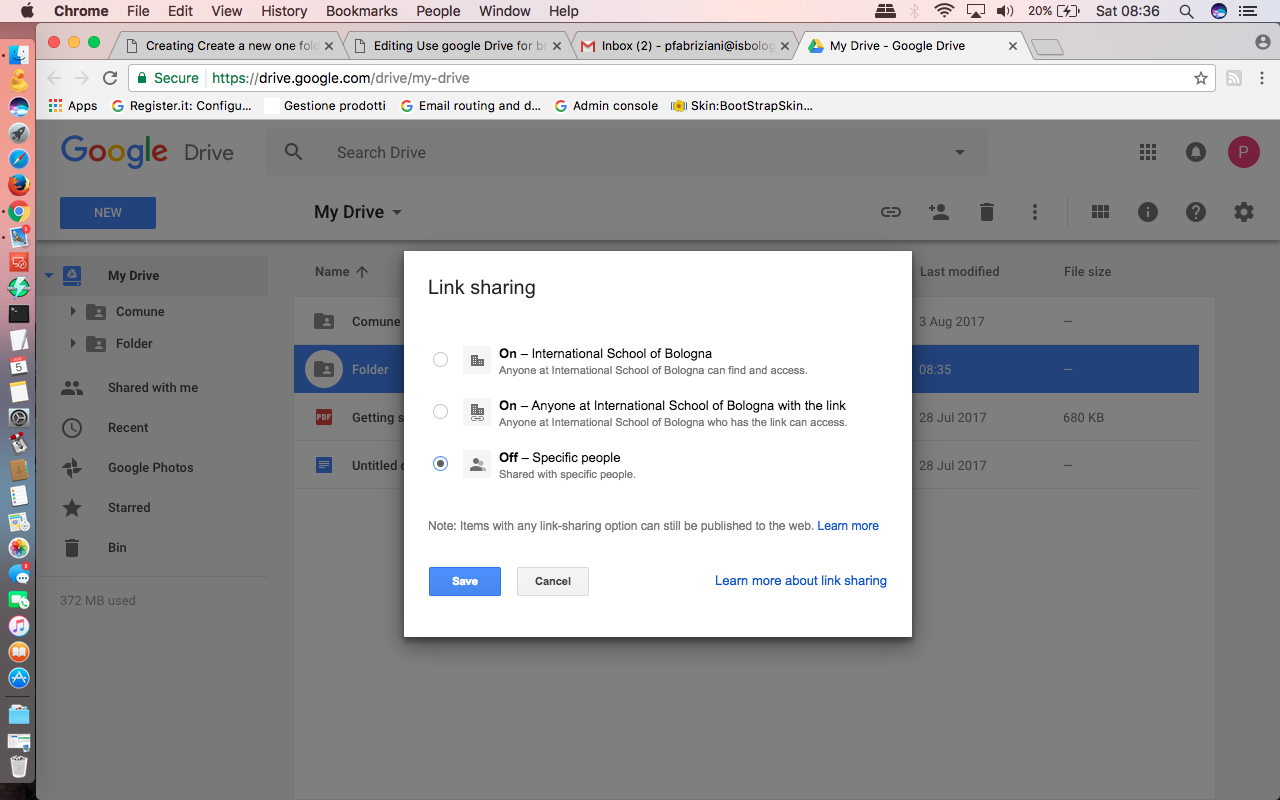
Task: Expand the Comune folder in sidebar
Action: tap(73, 312)
